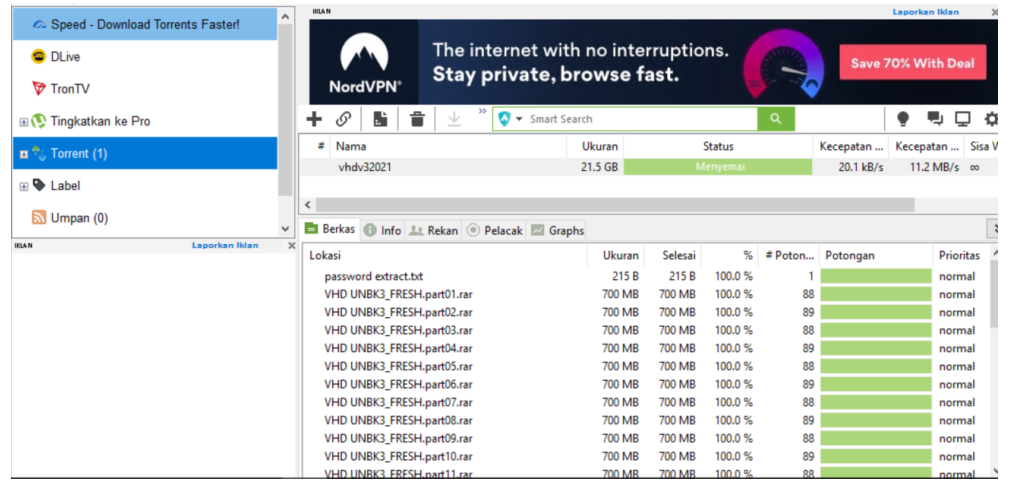1015x486 pixels.
Task: Switch to the Graphs tab
Action: pyautogui.click(x=557, y=230)
